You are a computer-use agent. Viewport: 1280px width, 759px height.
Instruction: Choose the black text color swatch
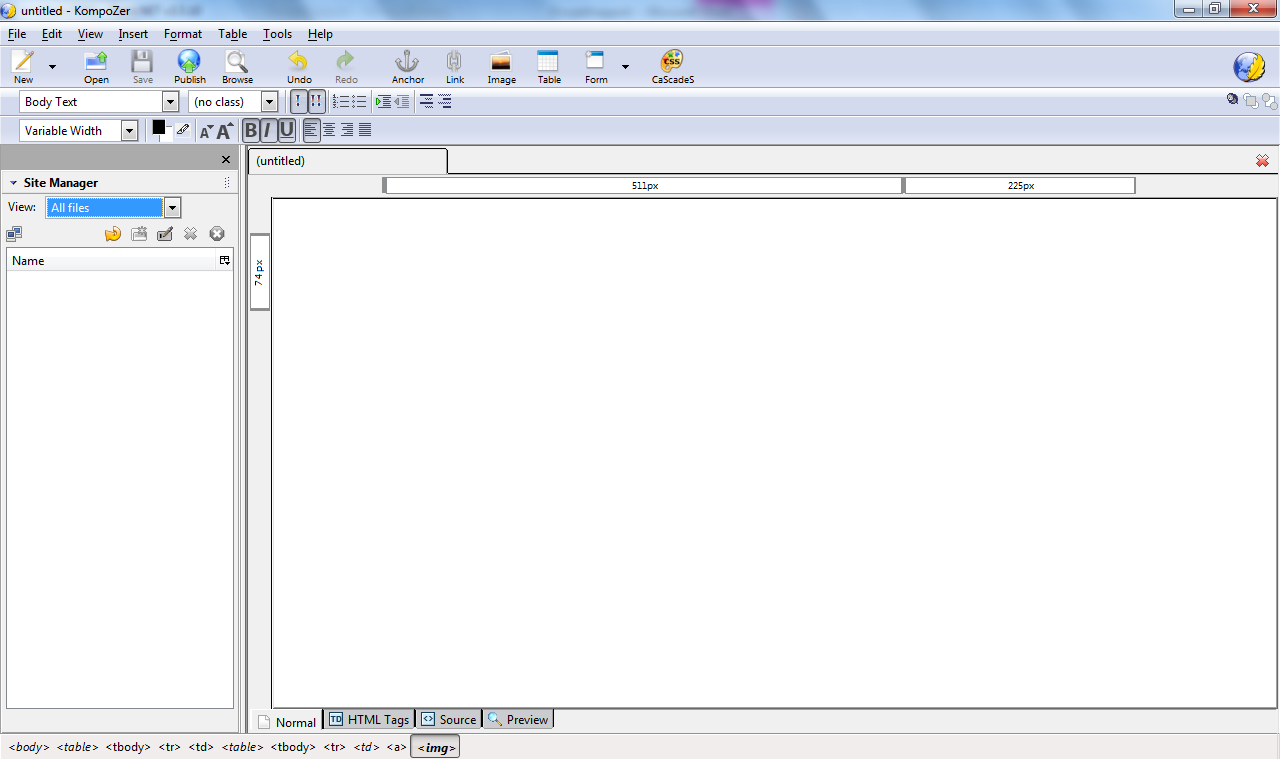click(x=158, y=127)
